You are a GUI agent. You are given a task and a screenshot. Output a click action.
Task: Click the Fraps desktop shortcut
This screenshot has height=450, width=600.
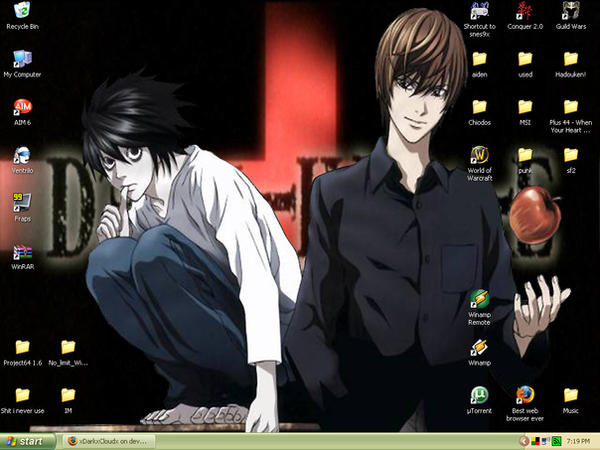(x=22, y=203)
